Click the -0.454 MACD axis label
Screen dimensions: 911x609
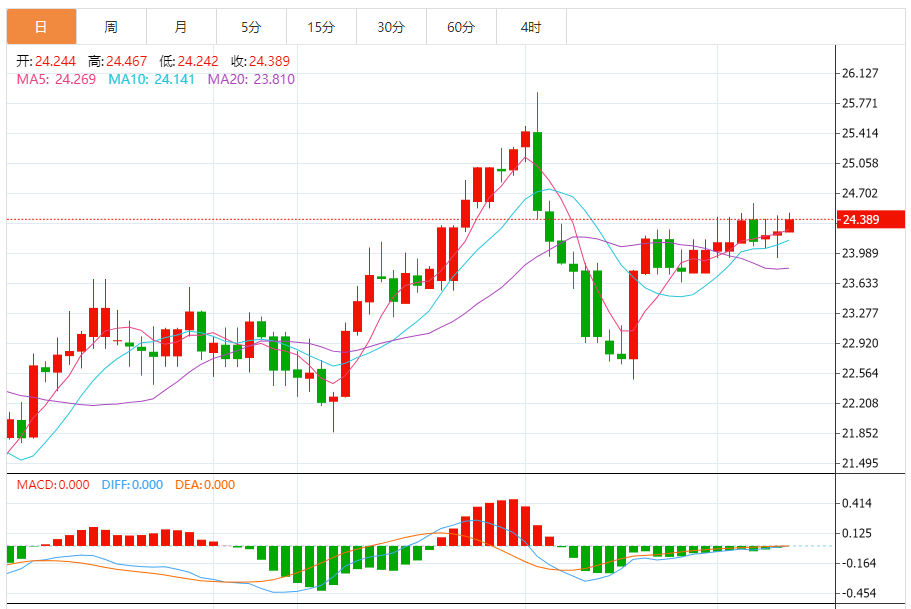click(x=857, y=593)
